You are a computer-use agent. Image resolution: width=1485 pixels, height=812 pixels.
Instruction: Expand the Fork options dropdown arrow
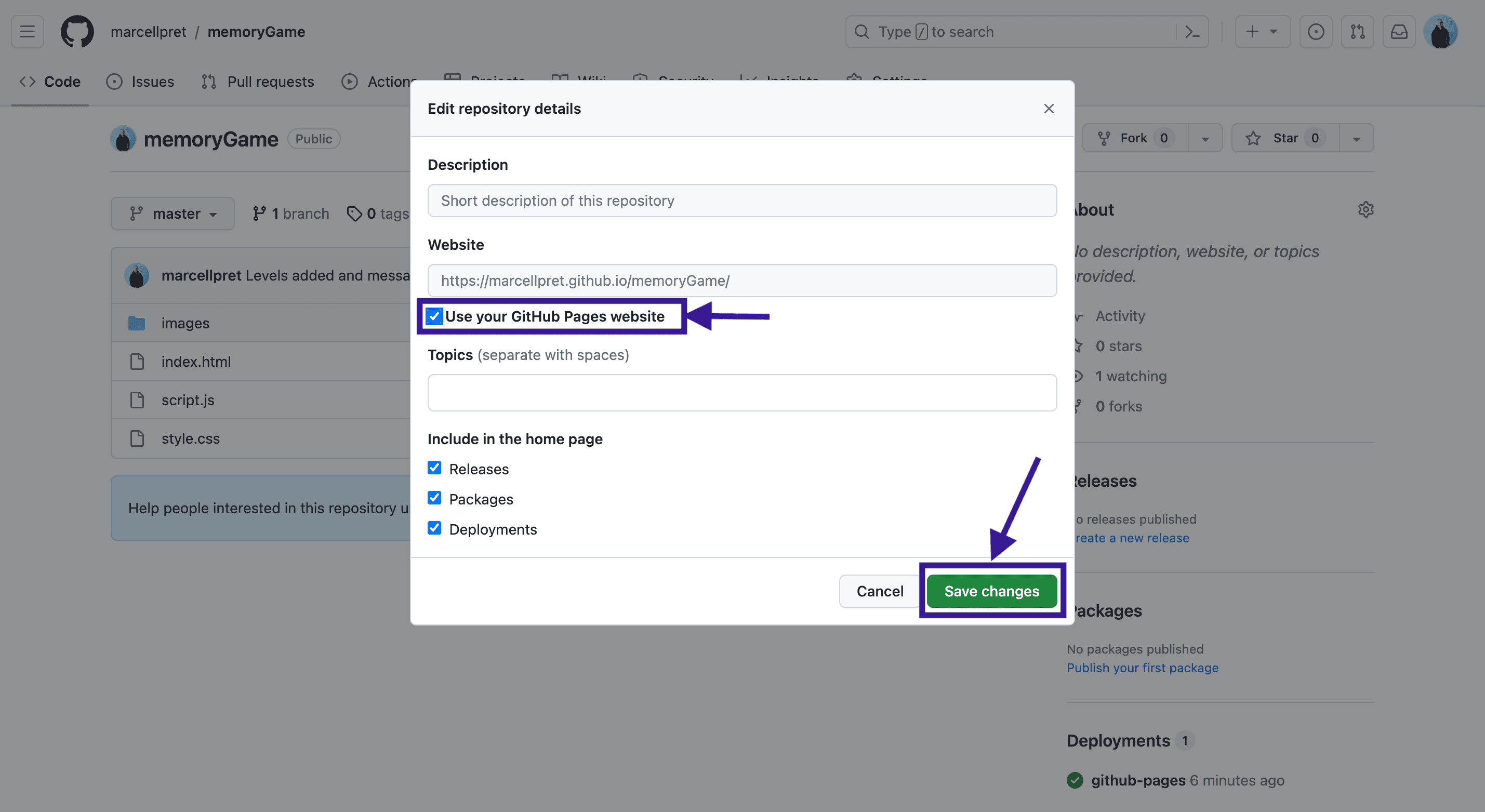pos(1205,138)
